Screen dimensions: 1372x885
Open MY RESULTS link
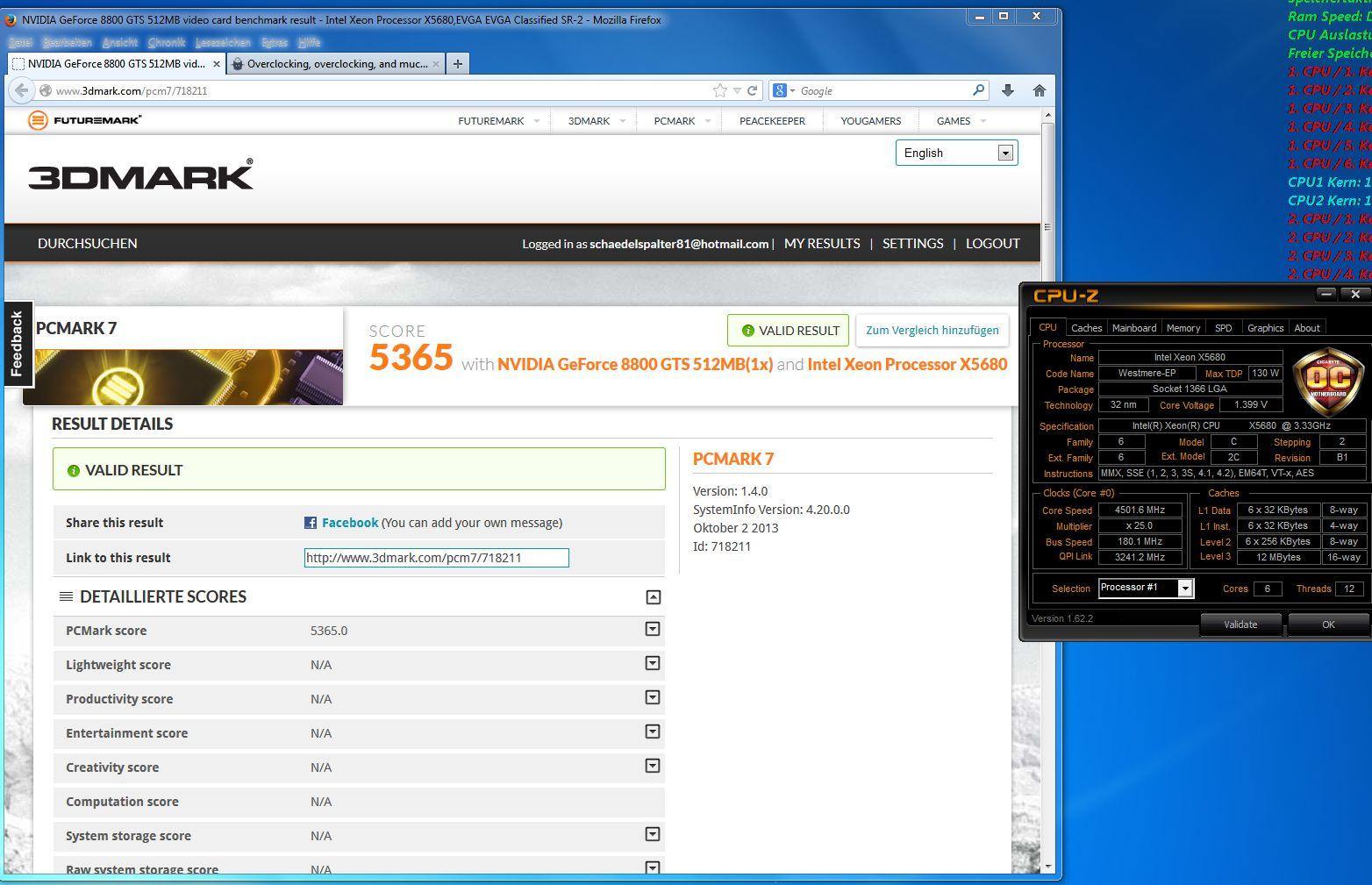tap(822, 244)
